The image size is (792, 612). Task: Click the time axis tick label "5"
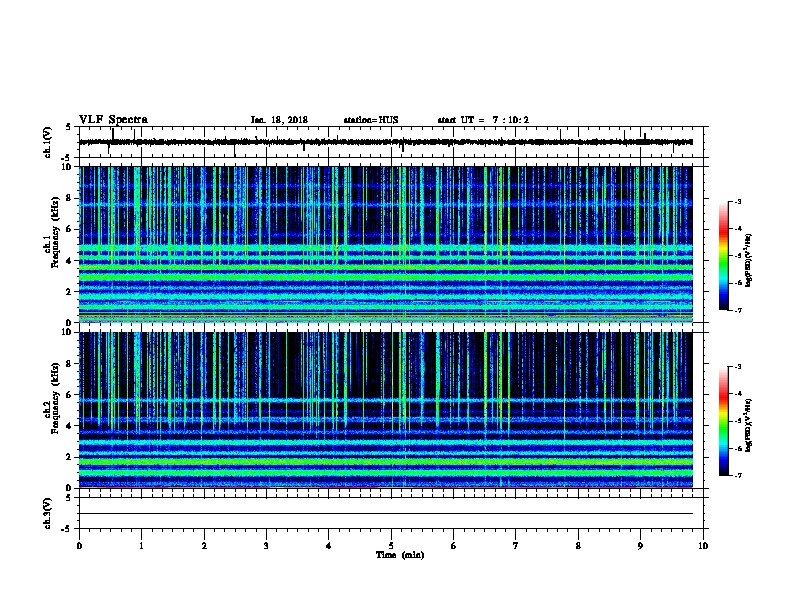[x=391, y=546]
